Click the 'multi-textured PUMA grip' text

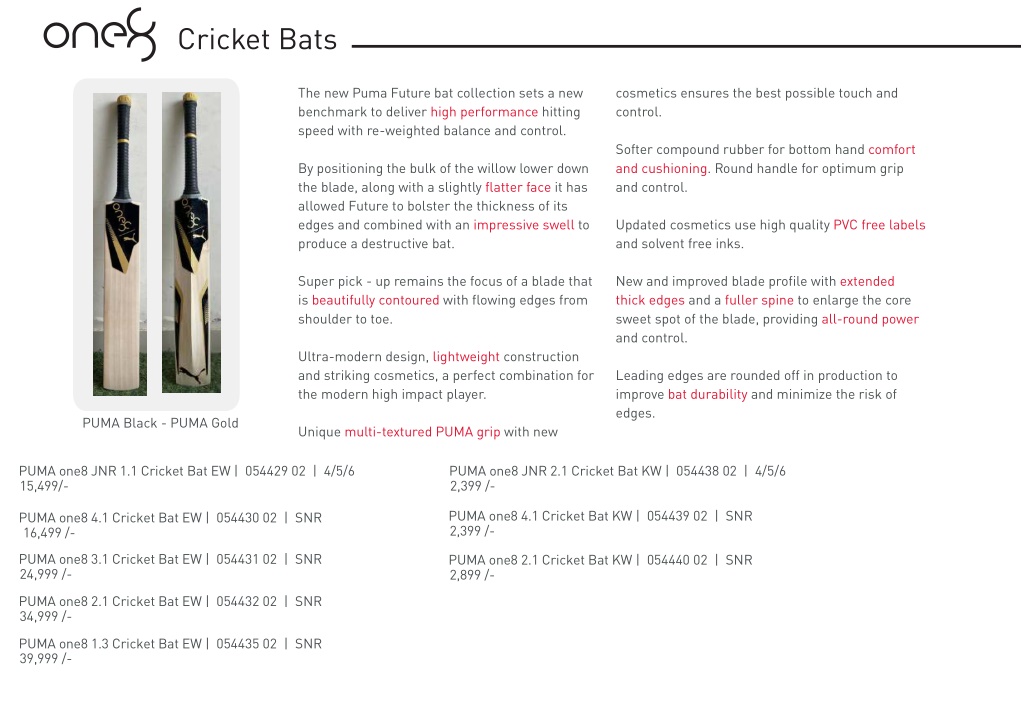pos(422,432)
